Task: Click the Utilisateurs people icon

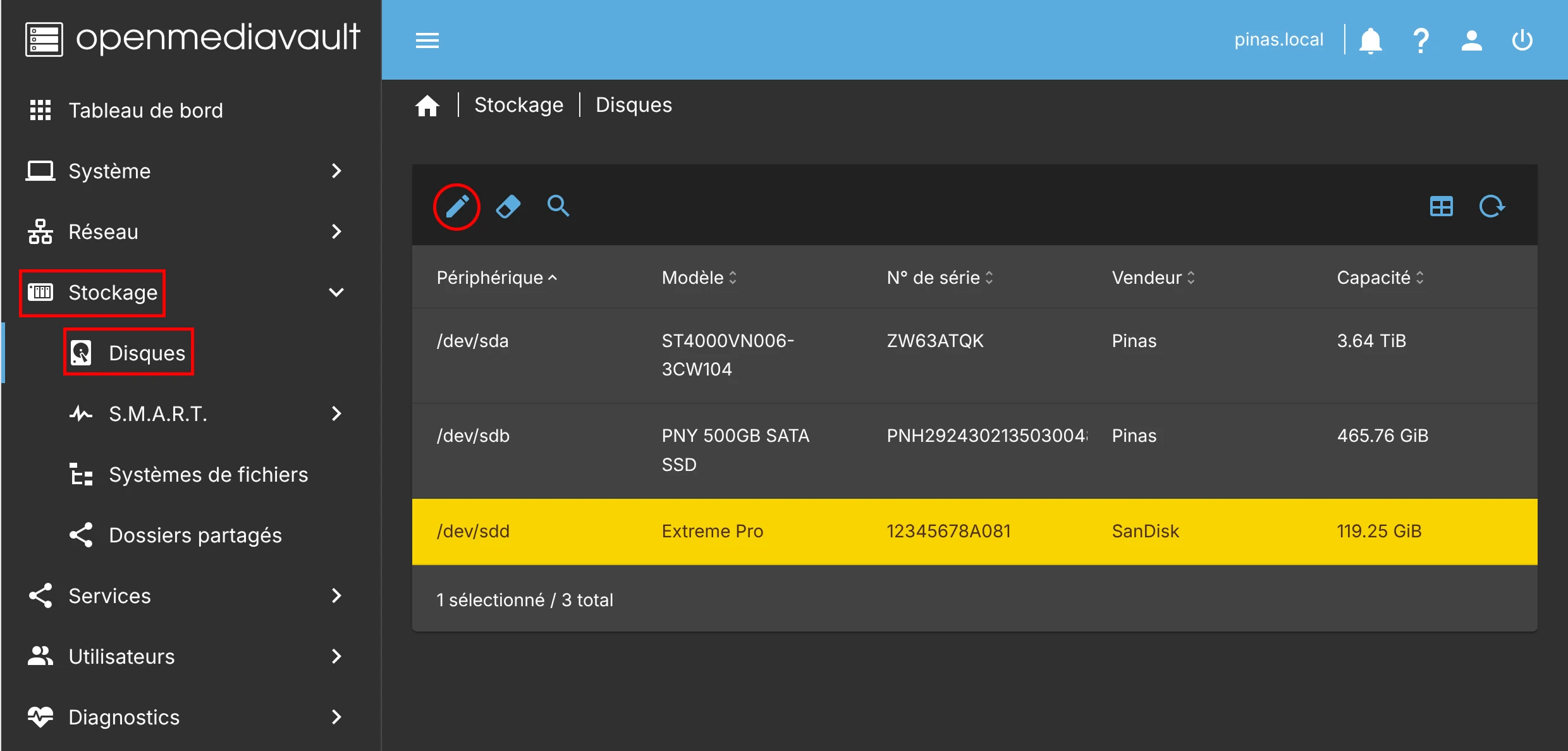Action: [40, 656]
